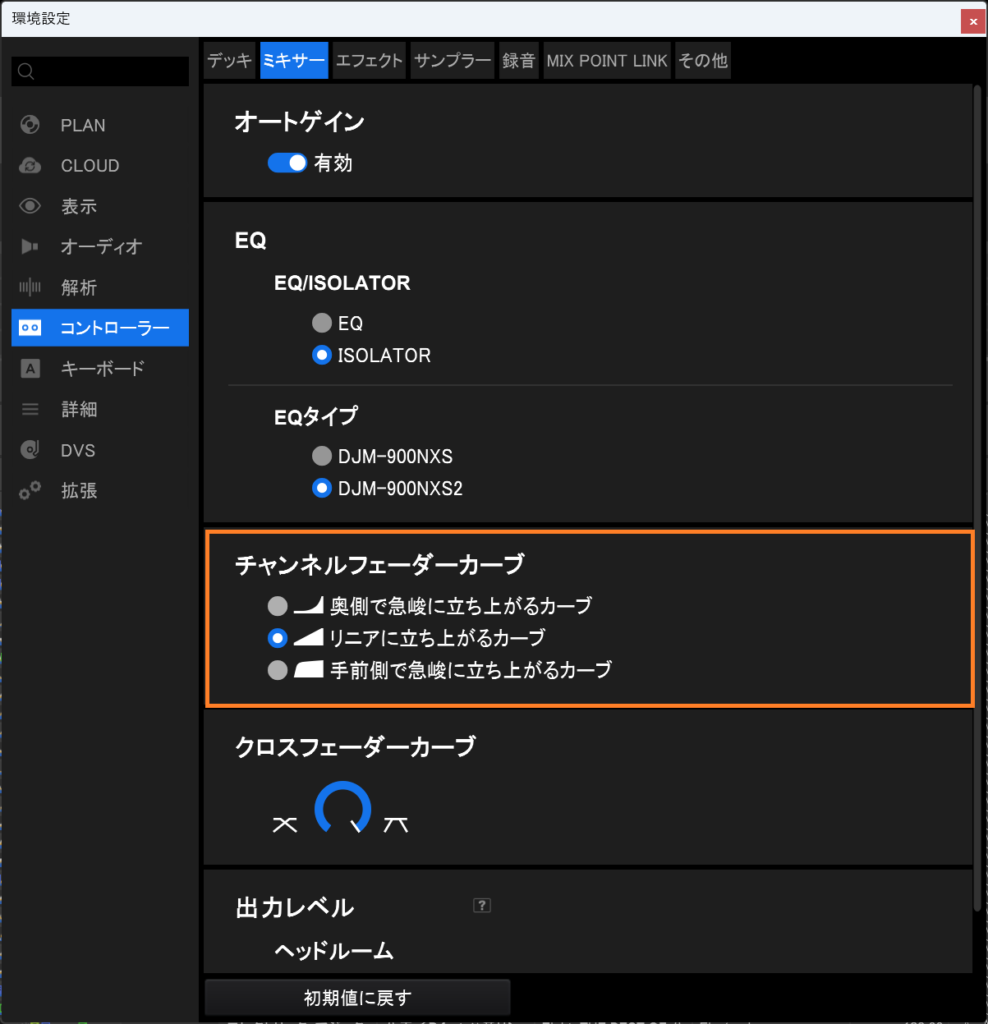The width and height of the screenshot is (988, 1024).
Task: Click the 出力レベル help question icon
Action: pos(482,906)
